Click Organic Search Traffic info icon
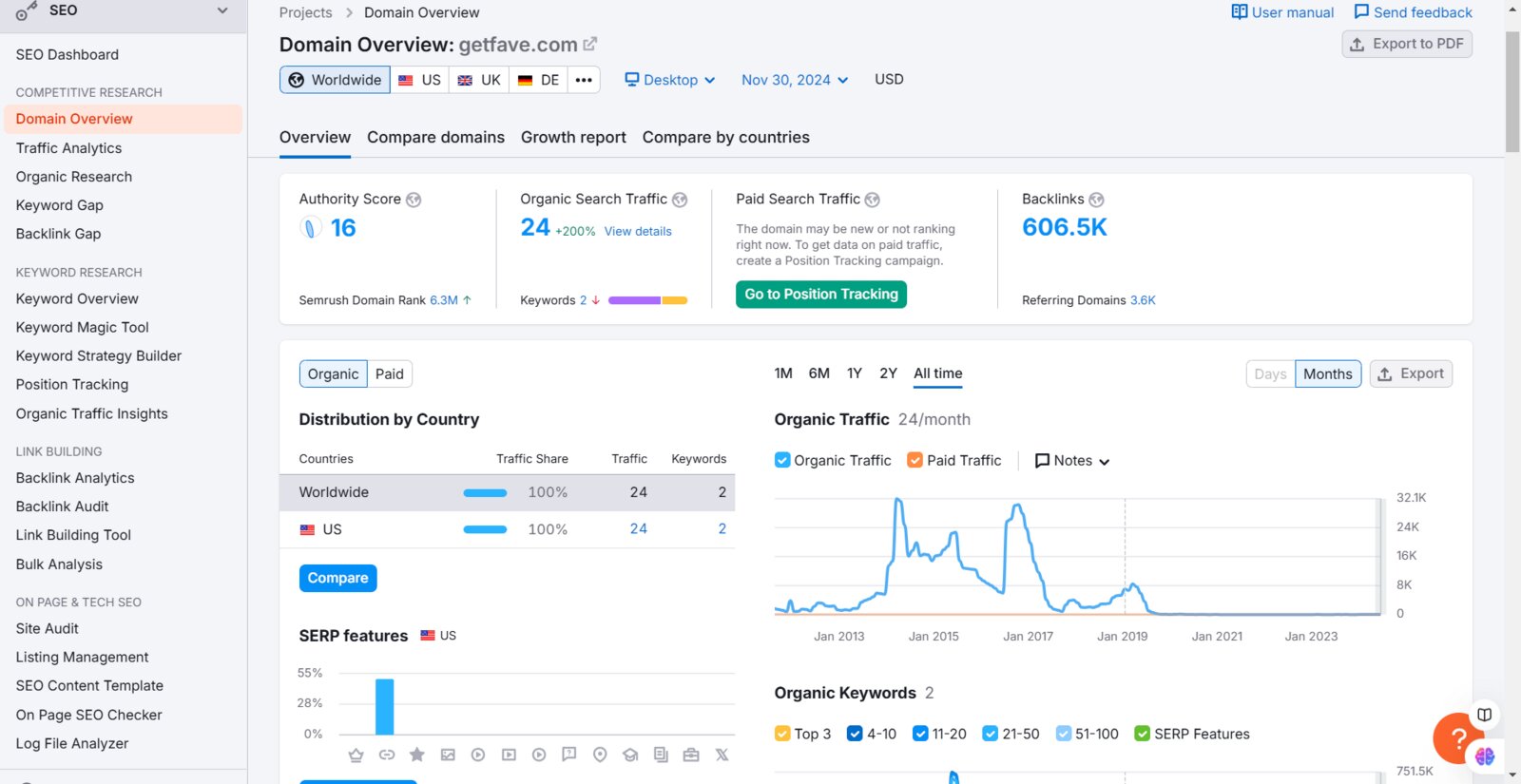1521x784 pixels. tap(680, 200)
